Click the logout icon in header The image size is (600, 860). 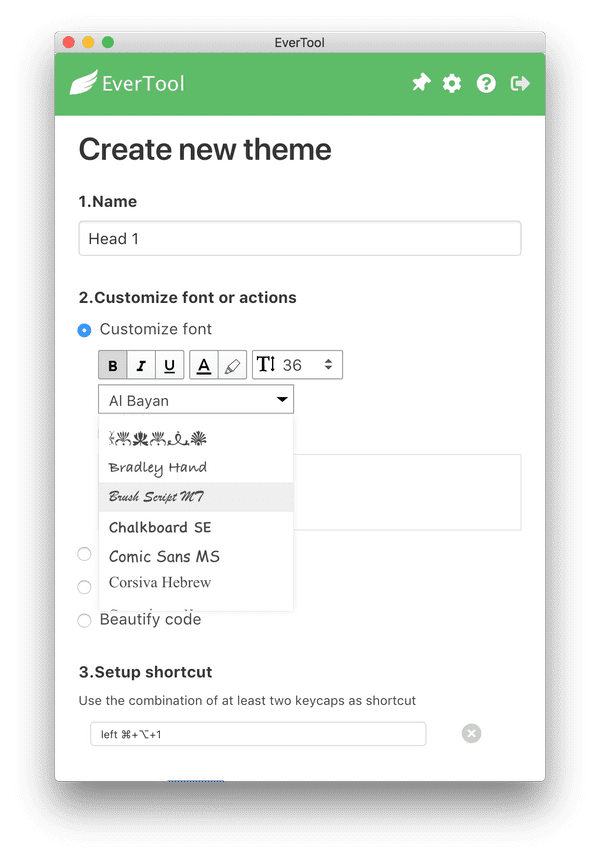tap(520, 84)
